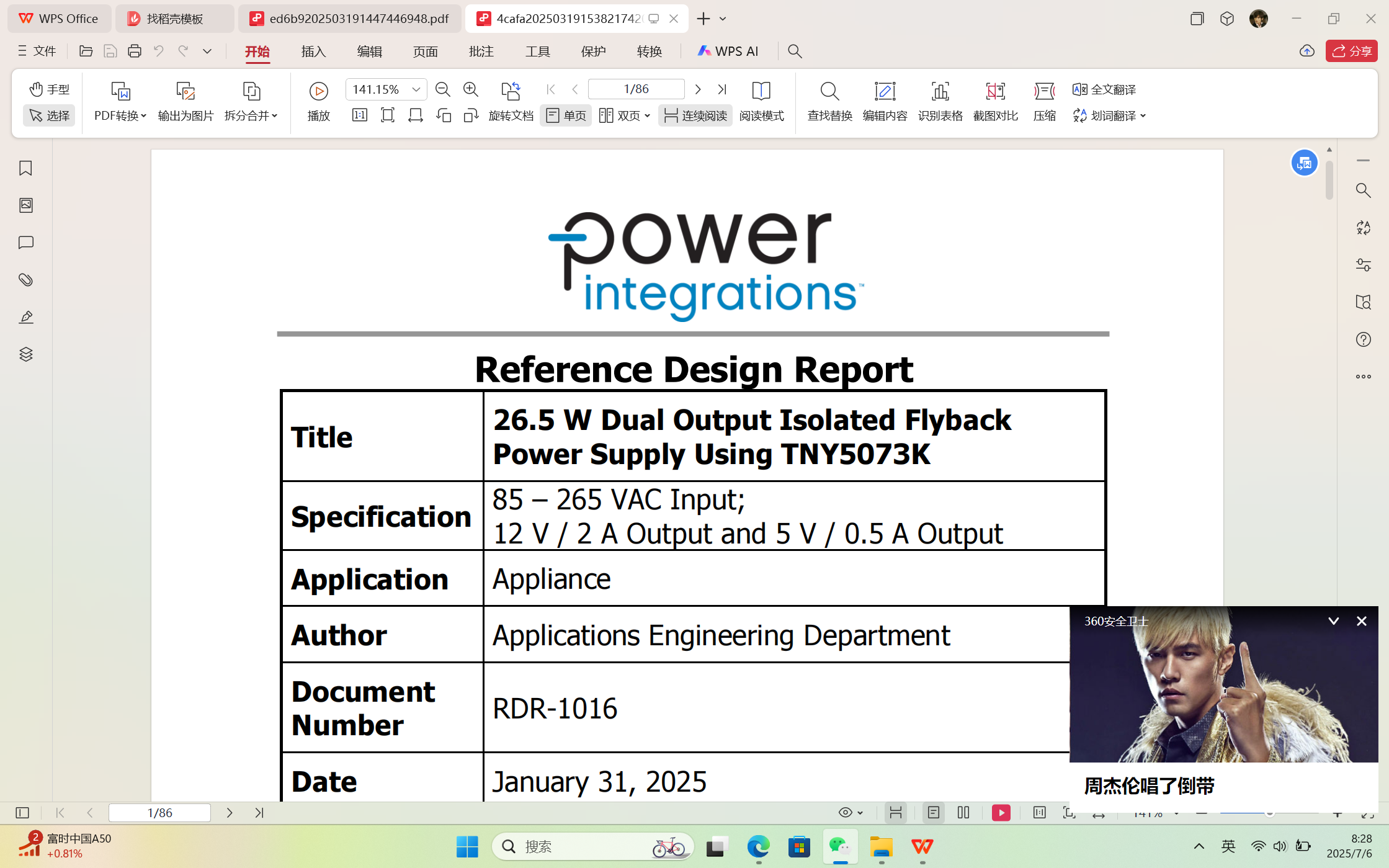This screenshot has width=1389, height=868.
Task: Open layers panel in left sidebar
Action: pyautogui.click(x=25, y=354)
